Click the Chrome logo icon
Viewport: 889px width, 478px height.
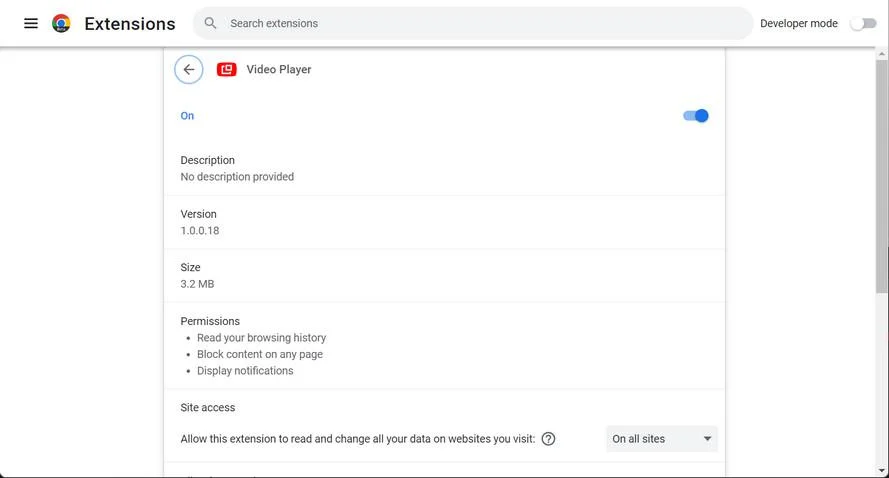tap(61, 23)
